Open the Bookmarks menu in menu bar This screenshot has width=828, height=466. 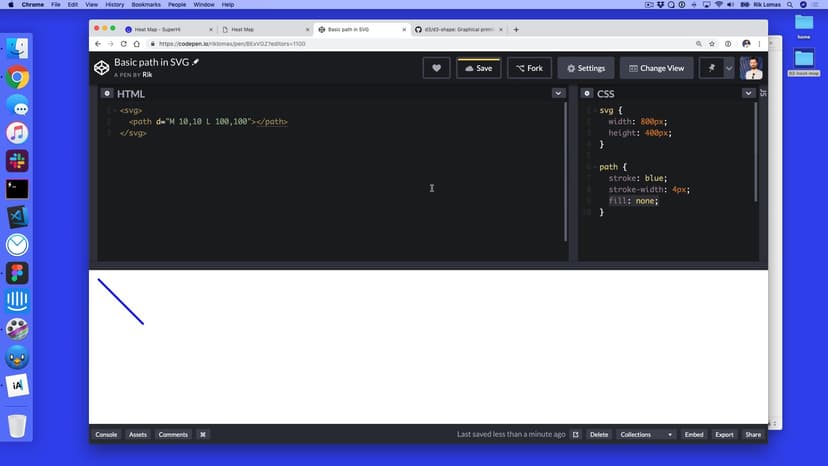pos(145,5)
